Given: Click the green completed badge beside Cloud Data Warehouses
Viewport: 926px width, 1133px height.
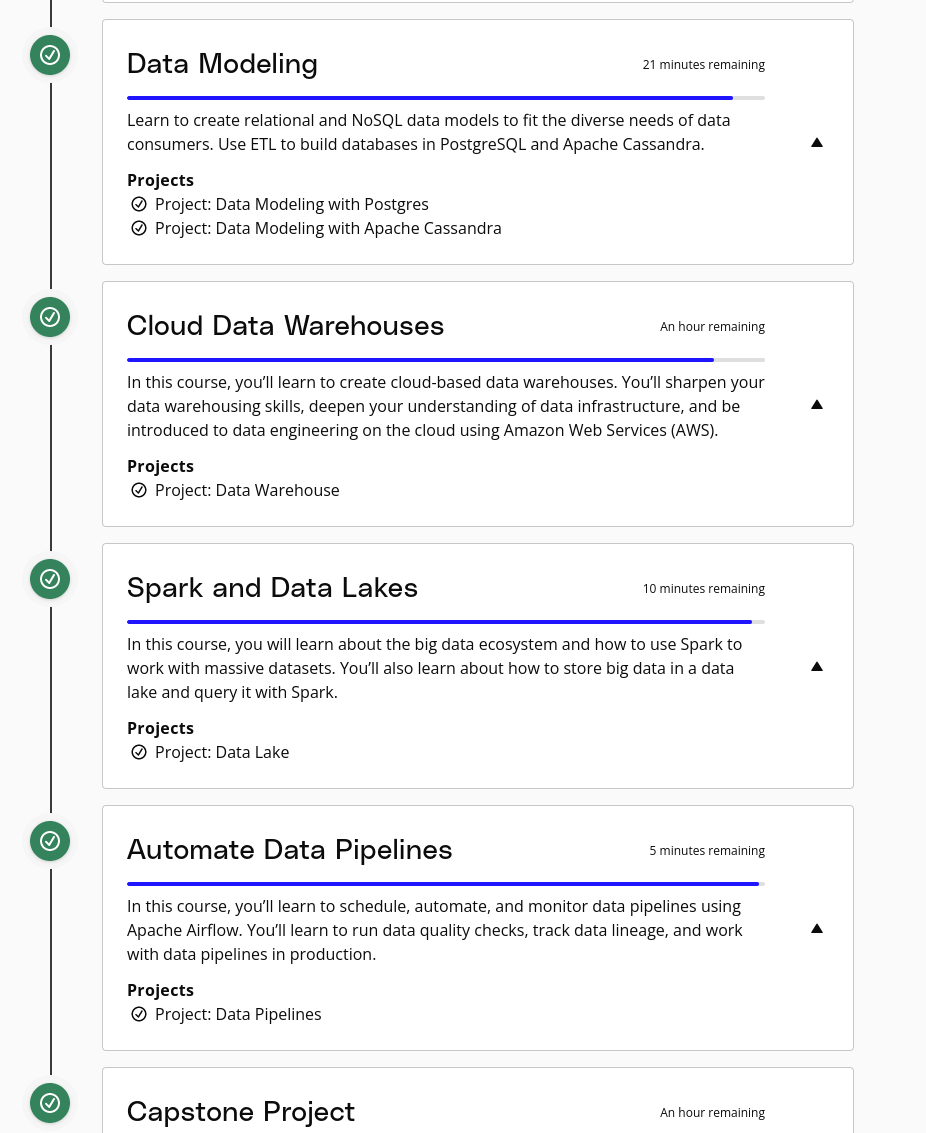Looking at the screenshot, I should 50,317.
